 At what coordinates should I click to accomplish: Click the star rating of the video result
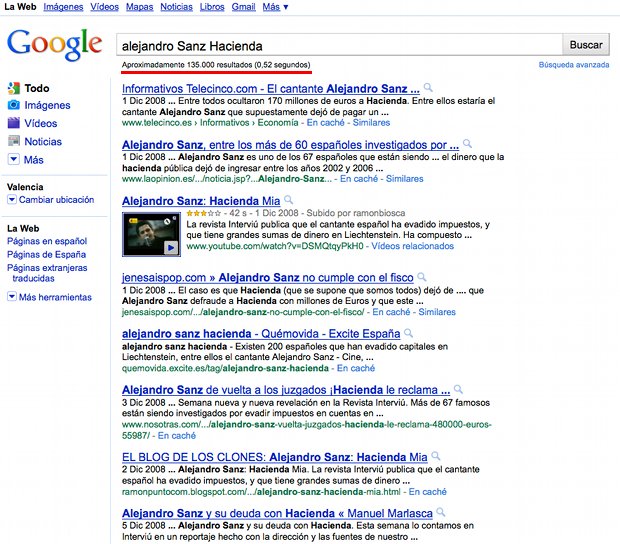pyautogui.click(x=203, y=213)
